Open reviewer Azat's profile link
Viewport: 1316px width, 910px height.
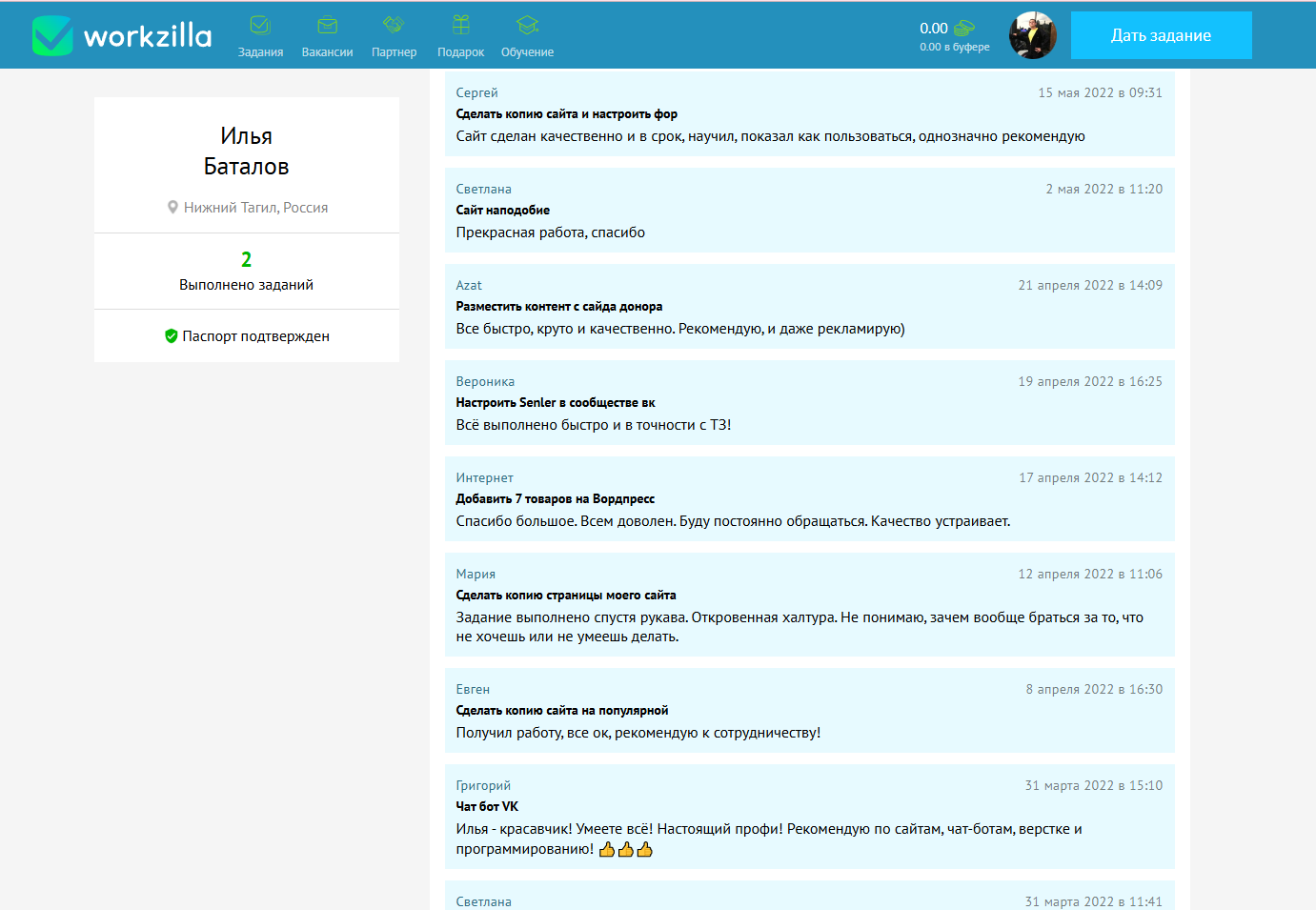(x=469, y=285)
